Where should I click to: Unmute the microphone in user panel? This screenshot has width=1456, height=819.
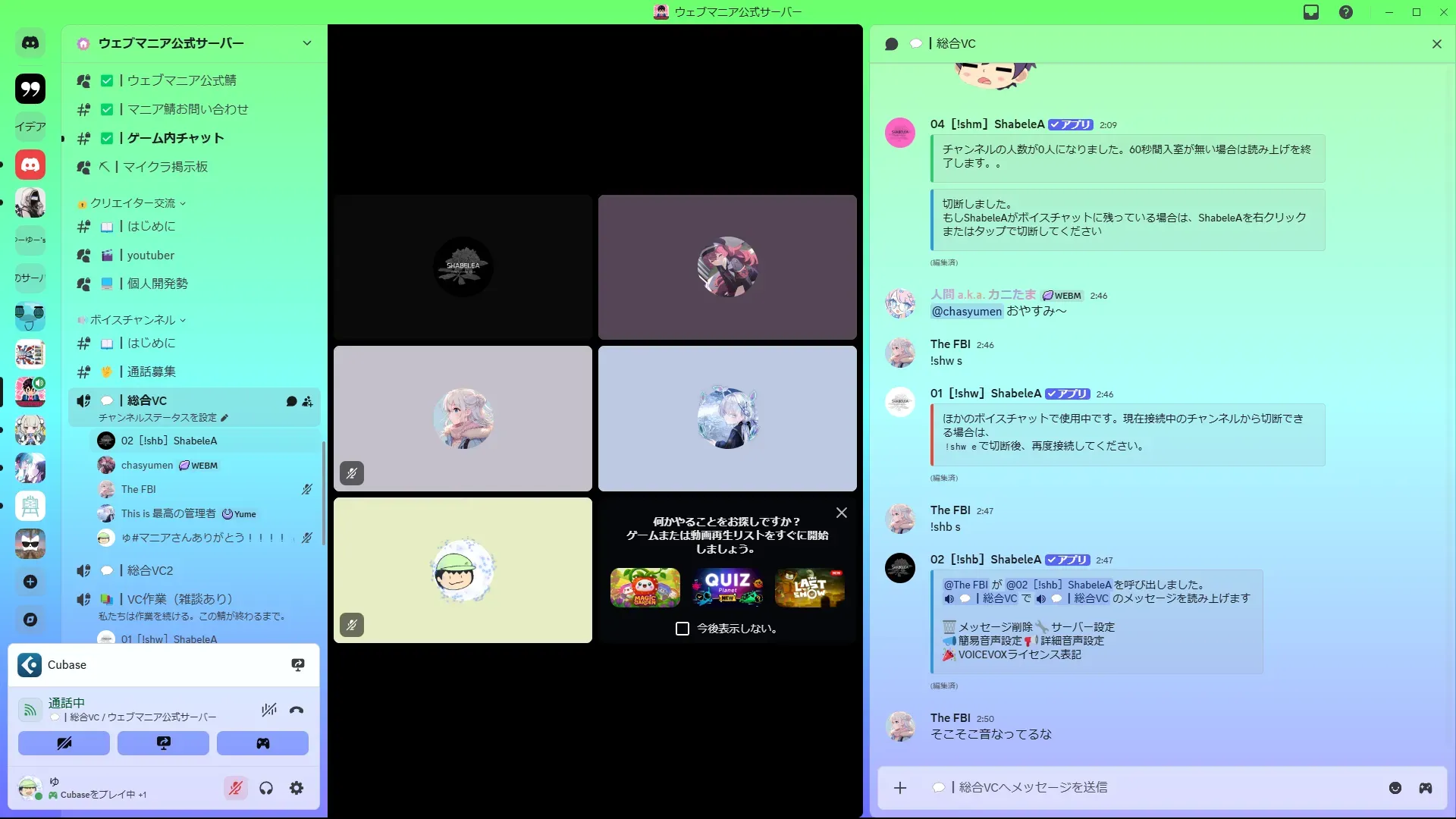(x=236, y=789)
